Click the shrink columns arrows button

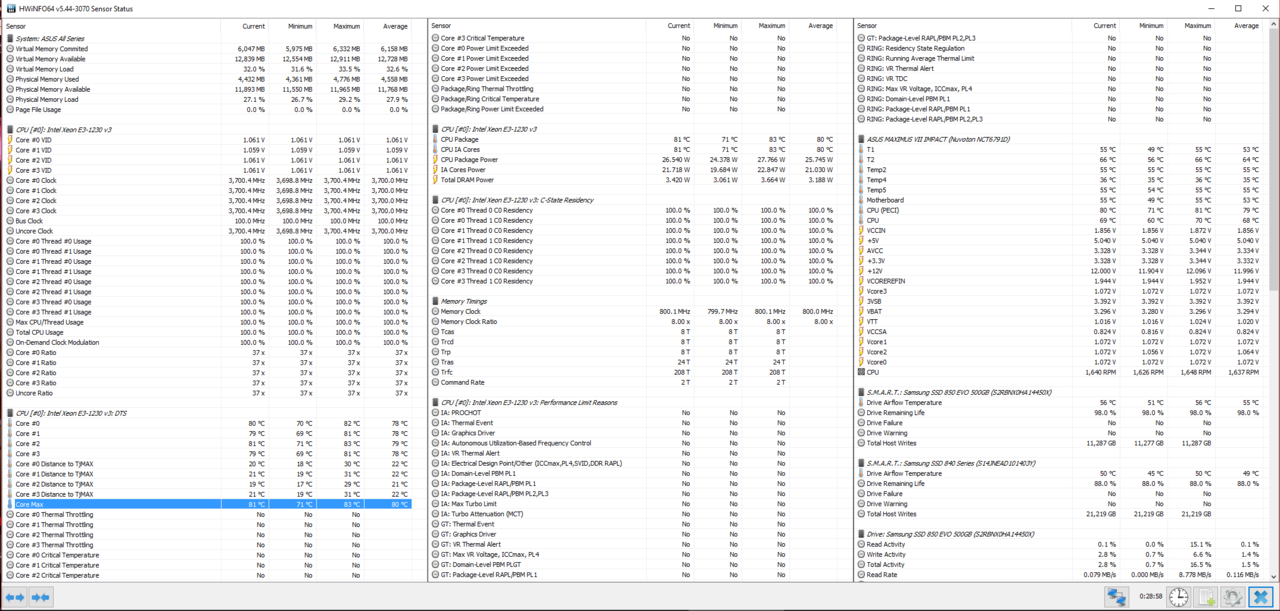(x=41, y=597)
